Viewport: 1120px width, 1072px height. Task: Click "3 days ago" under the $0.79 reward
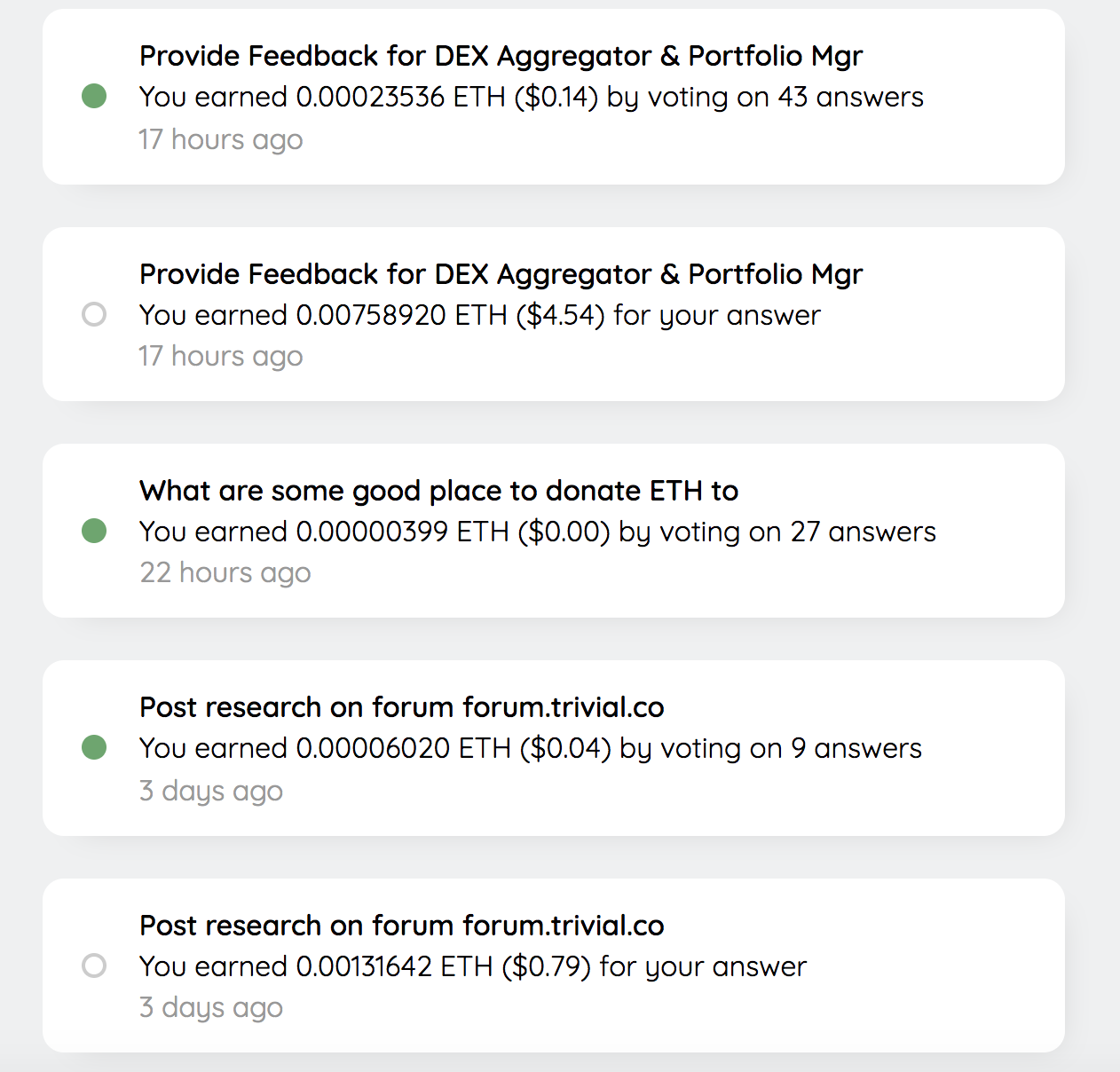coord(211,1007)
